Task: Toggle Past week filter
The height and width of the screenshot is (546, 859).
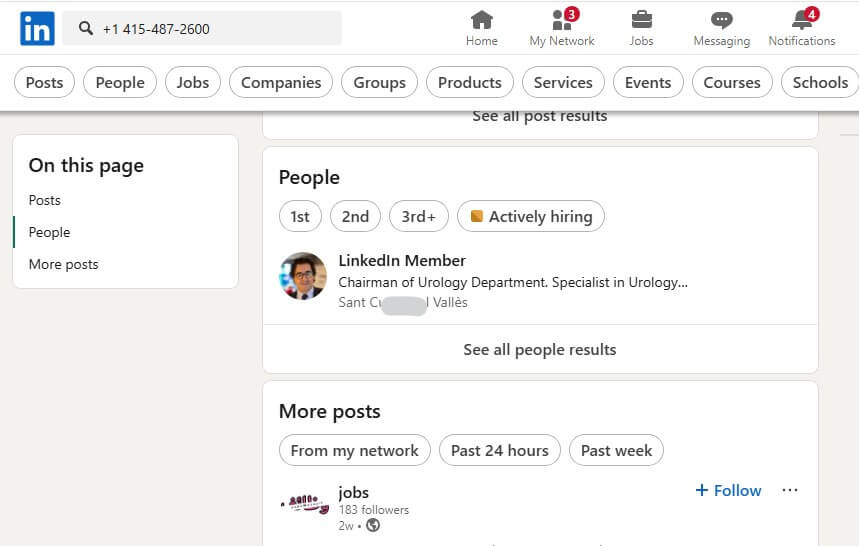Action: pyautogui.click(x=616, y=450)
